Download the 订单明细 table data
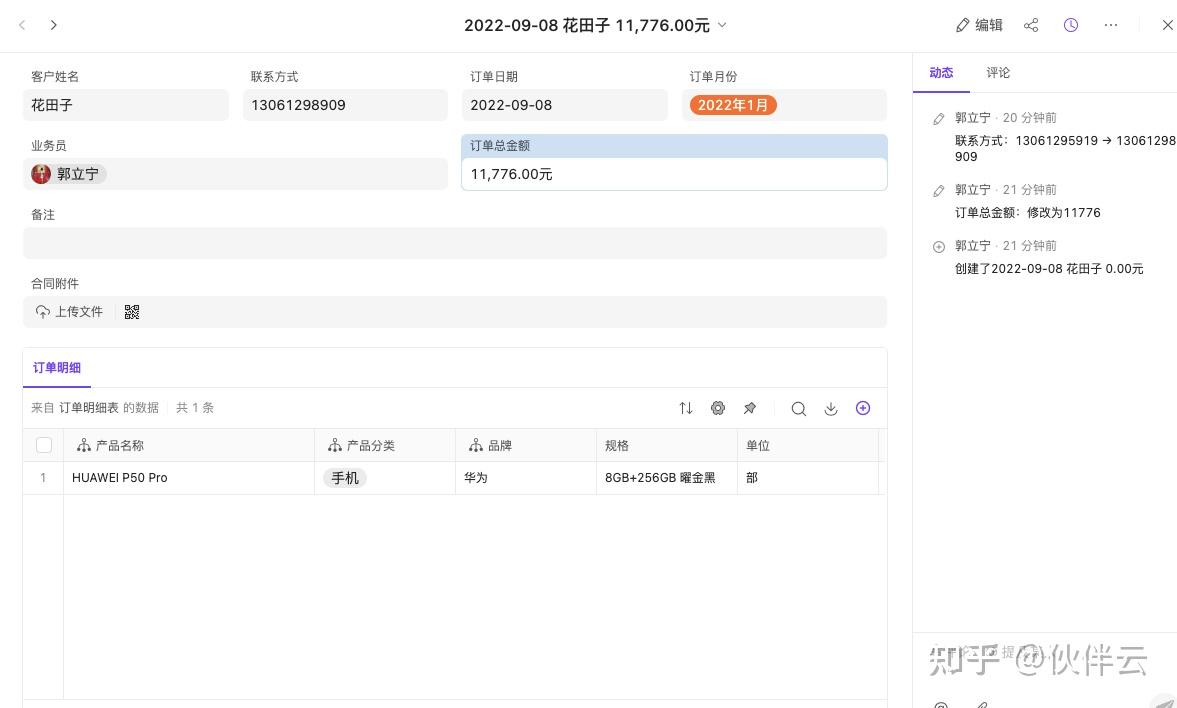1177x708 pixels. click(830, 408)
